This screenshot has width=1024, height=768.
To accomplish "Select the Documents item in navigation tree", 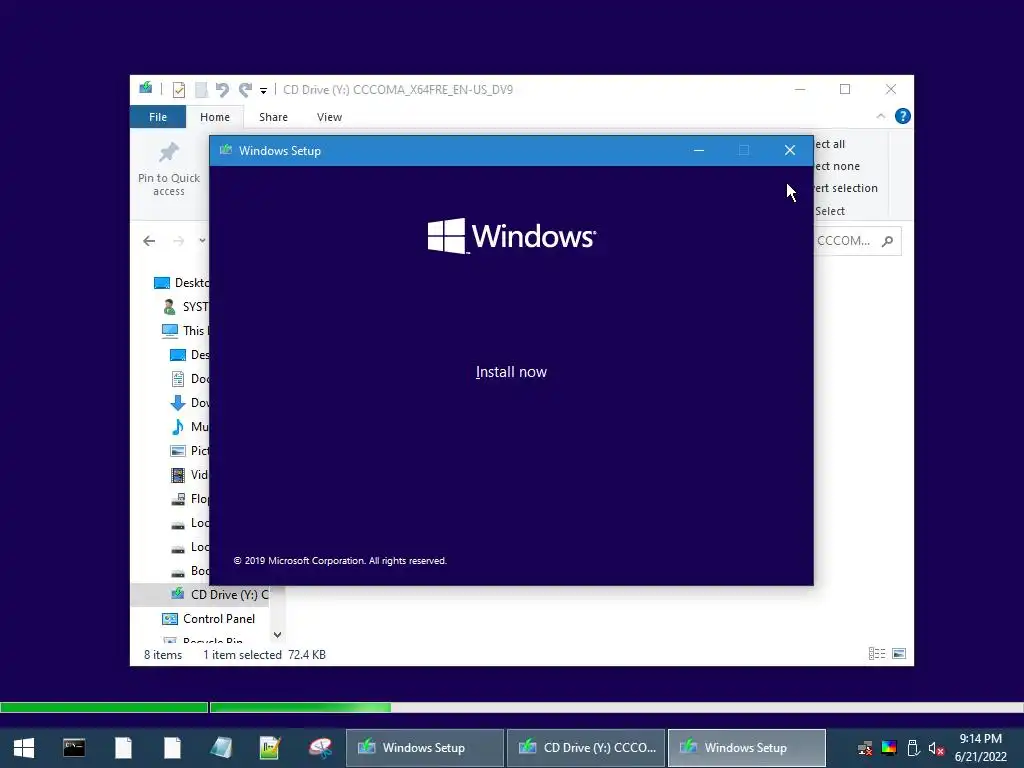I will click(x=189, y=379).
